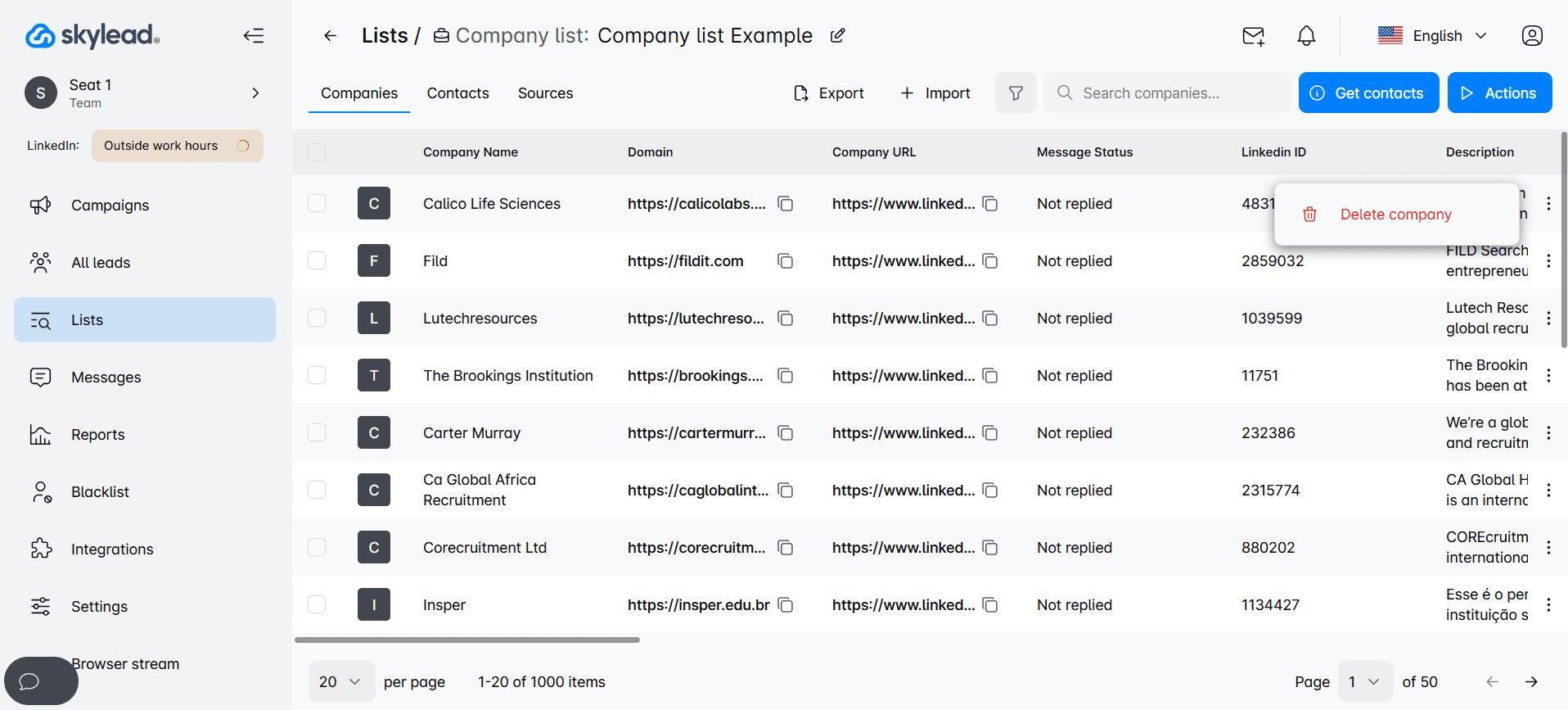The image size is (1568, 710).
Task: Switch to the Sources tab
Action: (545, 93)
